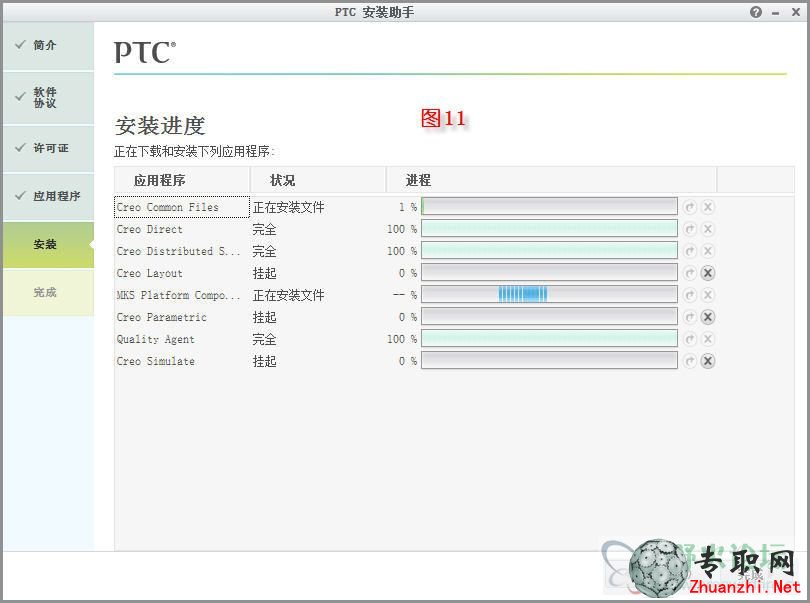Click the 1 % value for Creo Common Files

tap(408, 207)
